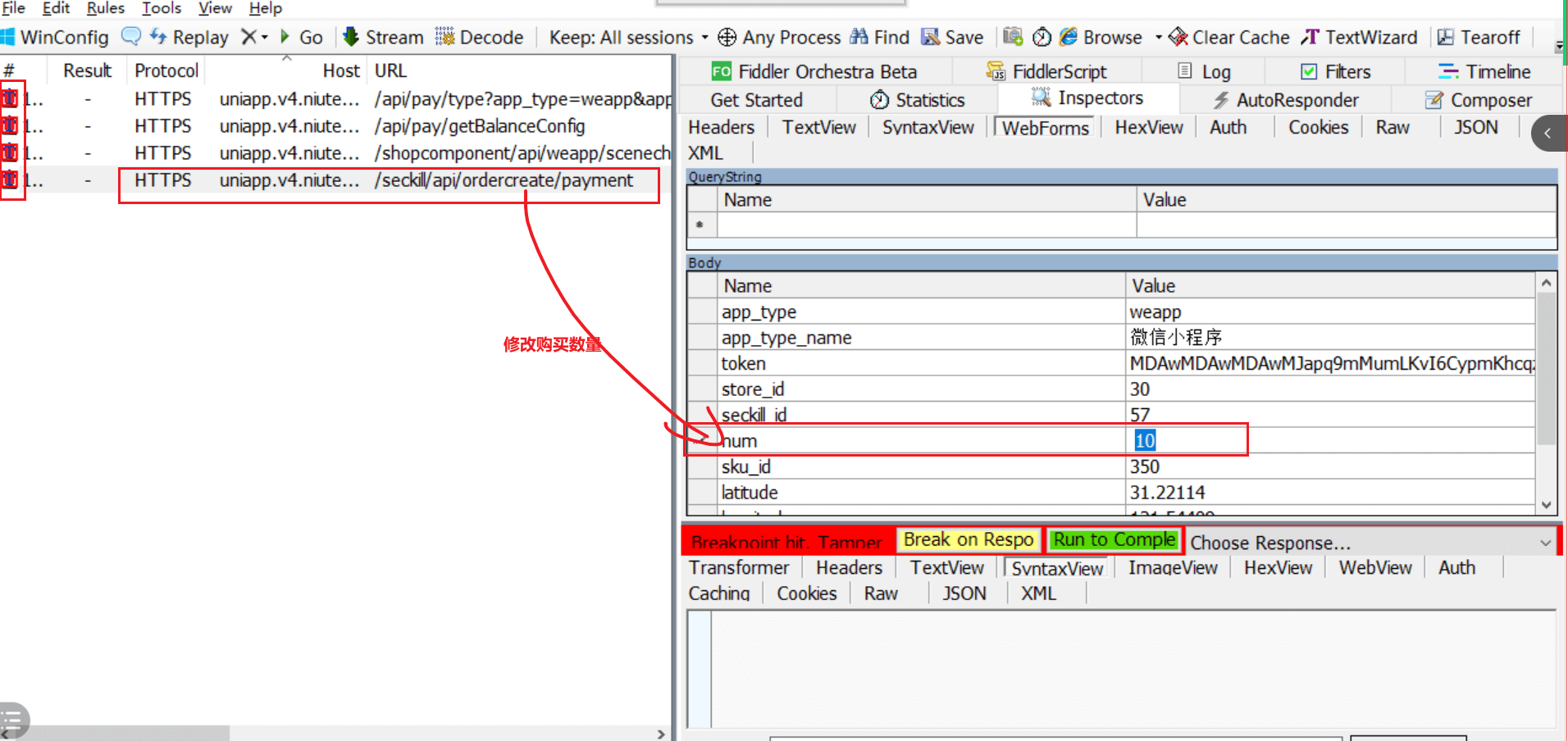The height and width of the screenshot is (741, 1568).
Task: Expand the side panel collapse arrow
Action: (x=1547, y=134)
